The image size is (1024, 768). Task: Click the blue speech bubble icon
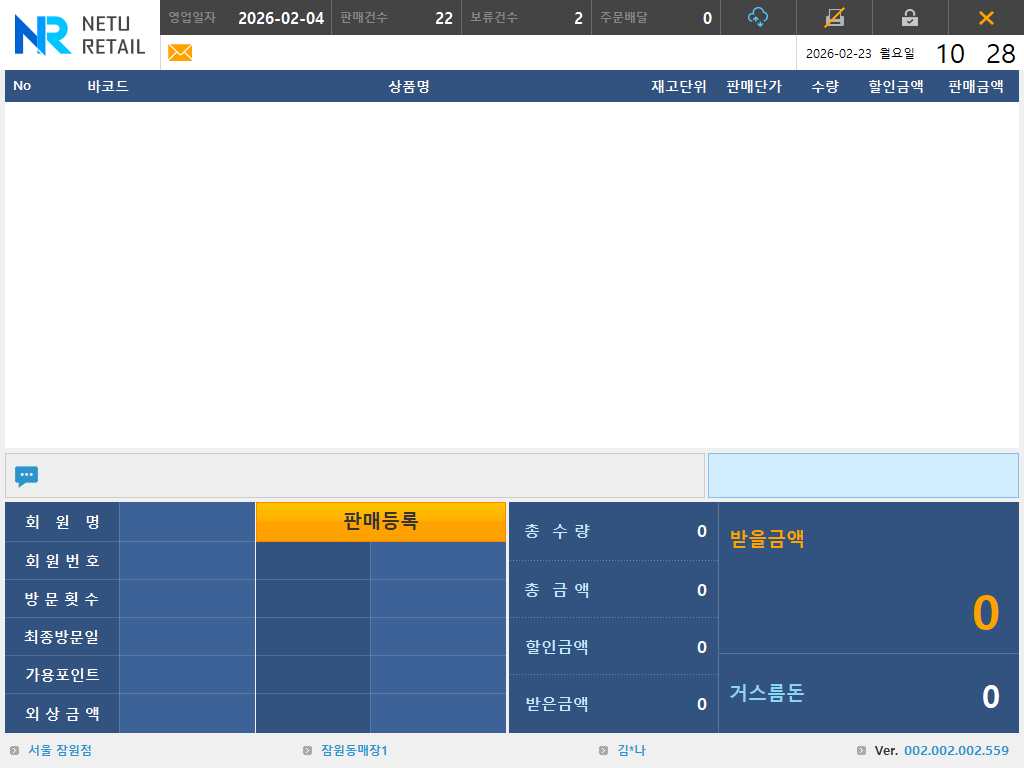pos(26,476)
